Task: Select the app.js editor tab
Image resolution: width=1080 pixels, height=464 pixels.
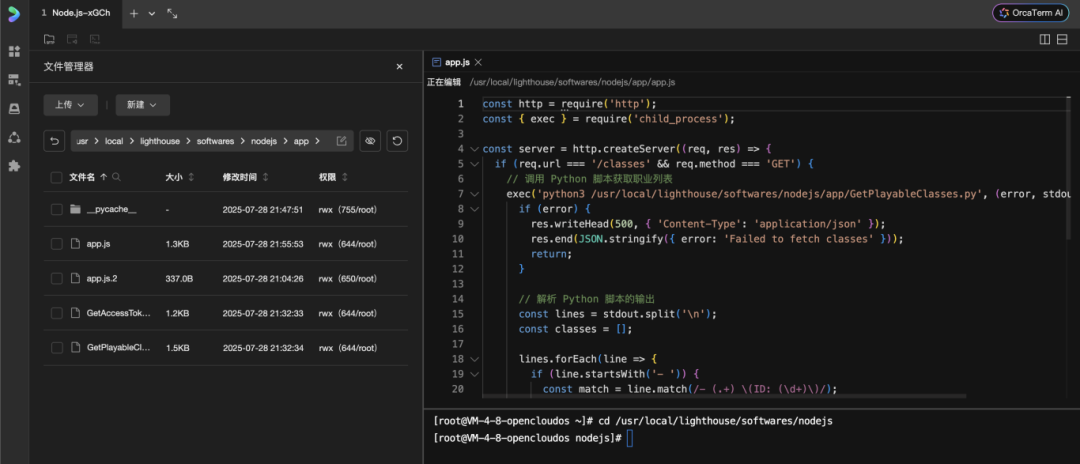Action: pos(456,62)
